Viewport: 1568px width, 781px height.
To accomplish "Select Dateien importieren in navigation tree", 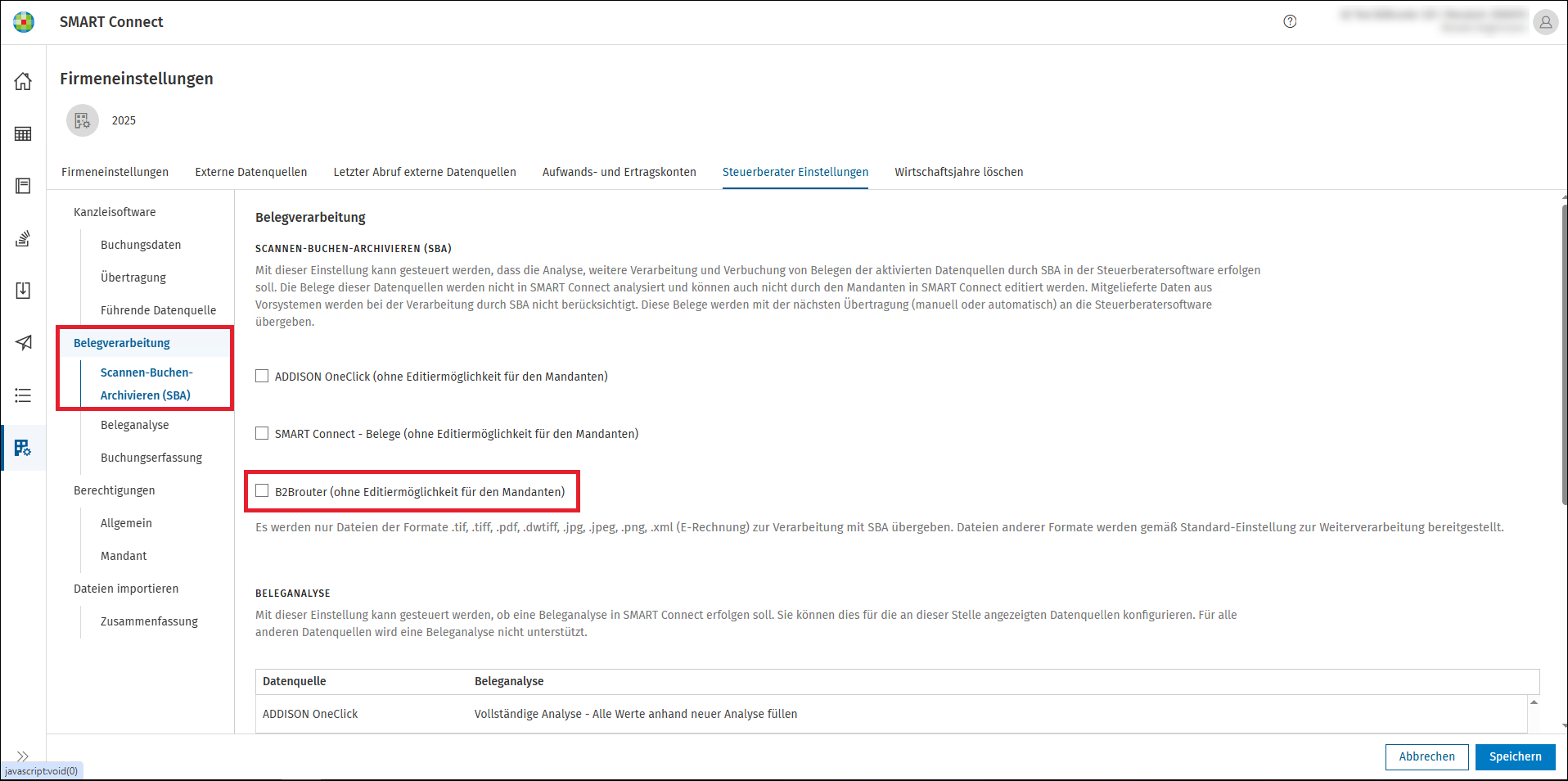I will pyautogui.click(x=126, y=589).
